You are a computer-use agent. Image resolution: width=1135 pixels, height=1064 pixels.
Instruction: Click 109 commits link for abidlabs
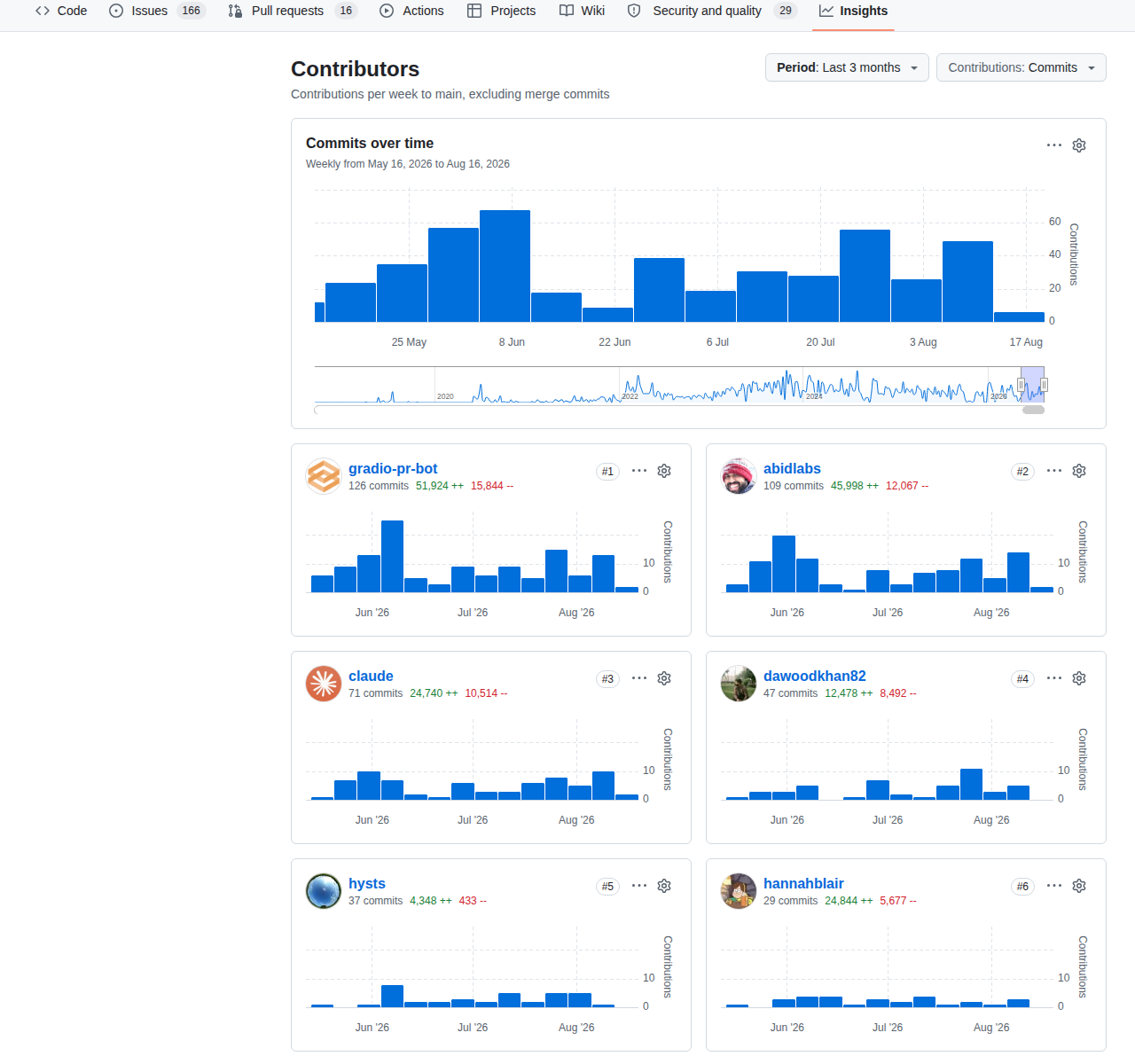pyautogui.click(x=794, y=486)
